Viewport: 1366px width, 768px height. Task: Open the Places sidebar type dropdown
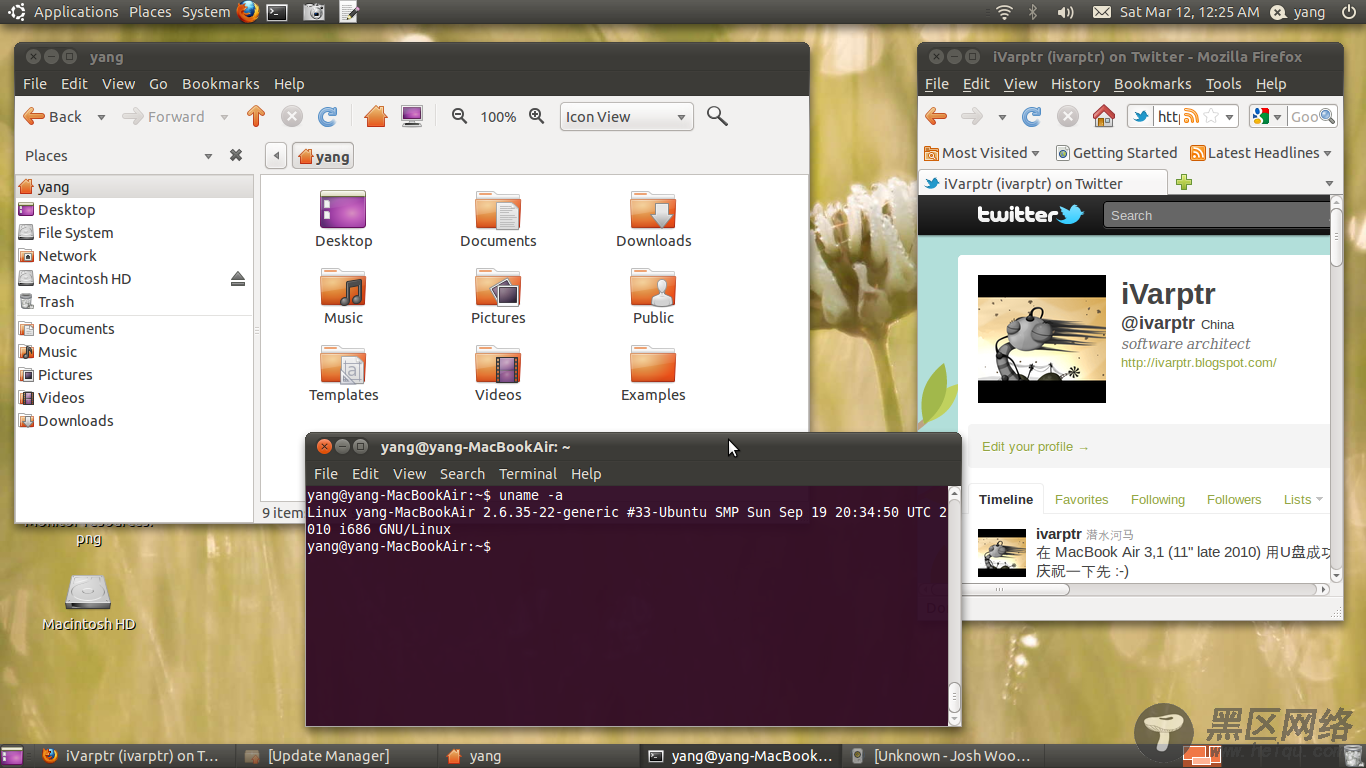click(x=208, y=156)
